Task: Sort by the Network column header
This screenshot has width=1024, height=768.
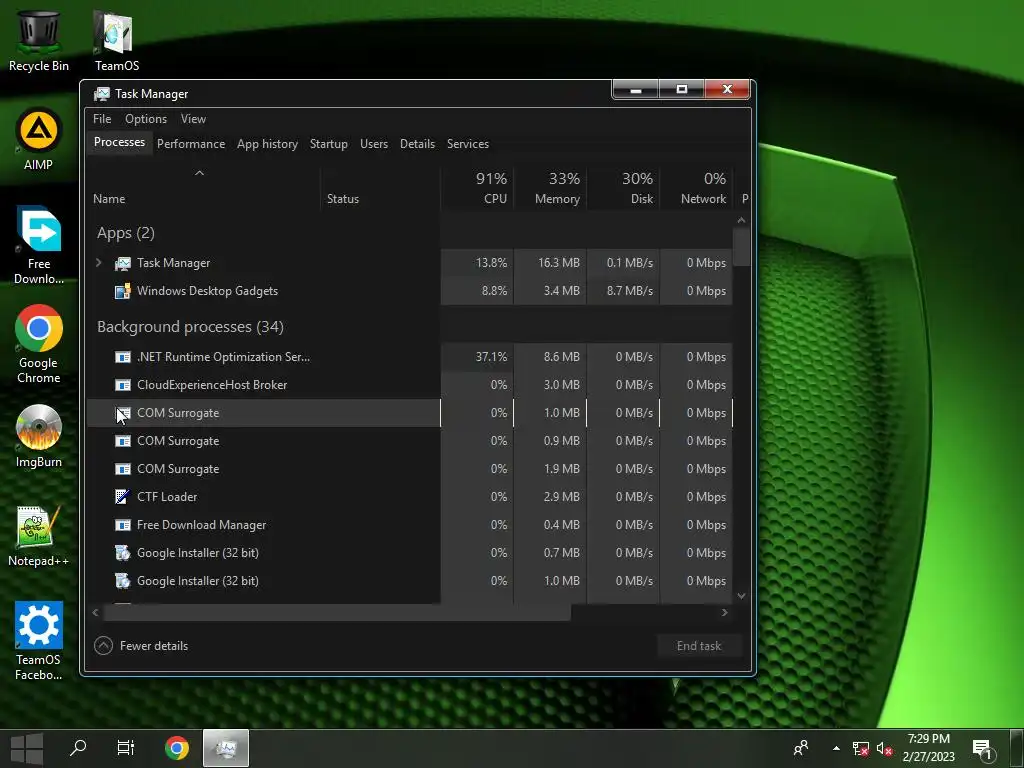Action: [x=696, y=188]
